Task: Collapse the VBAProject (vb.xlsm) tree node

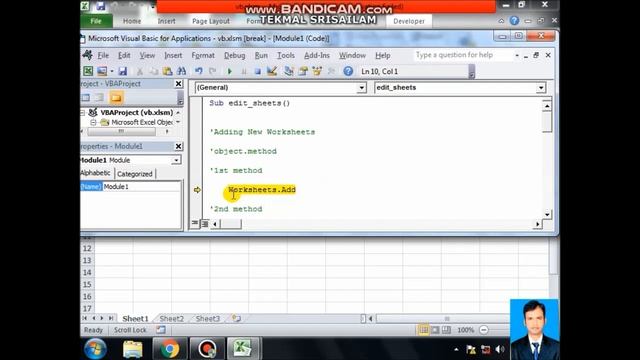Action: (x=83, y=112)
